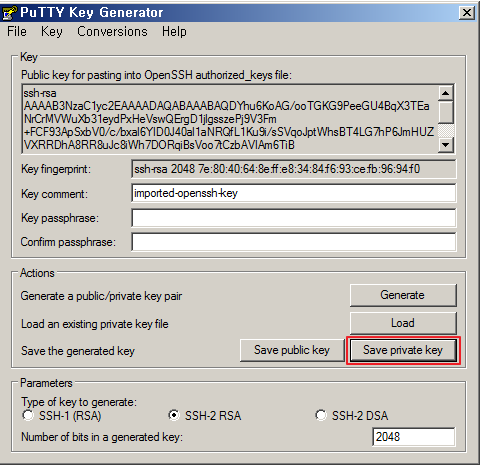Screen dimensions: 480x466
Task: Open the Key menu
Action: coord(52,32)
